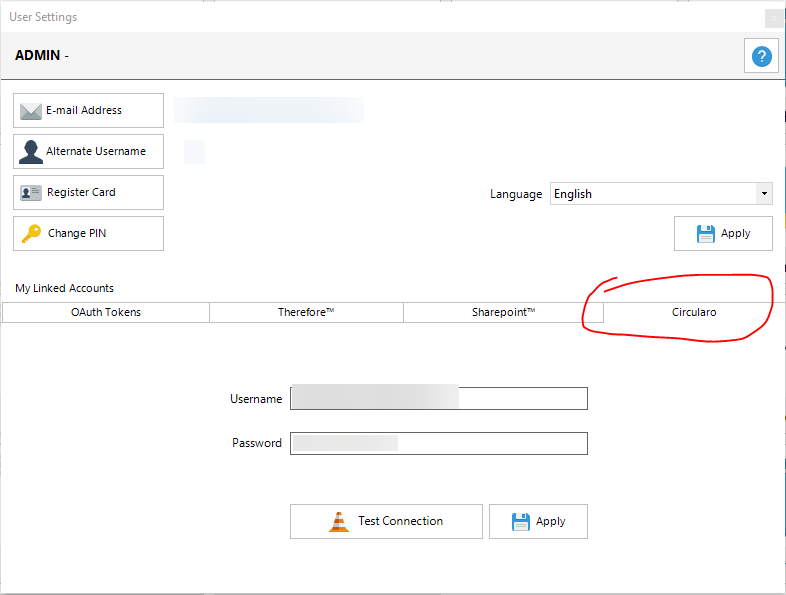
Task: Click the envelope E-mail Address button
Action: tap(88, 111)
